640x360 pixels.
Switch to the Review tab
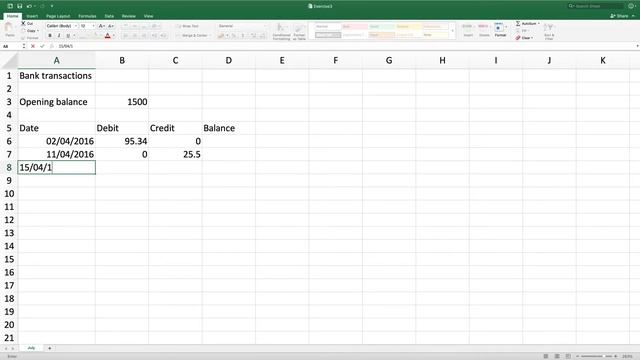[x=129, y=16]
